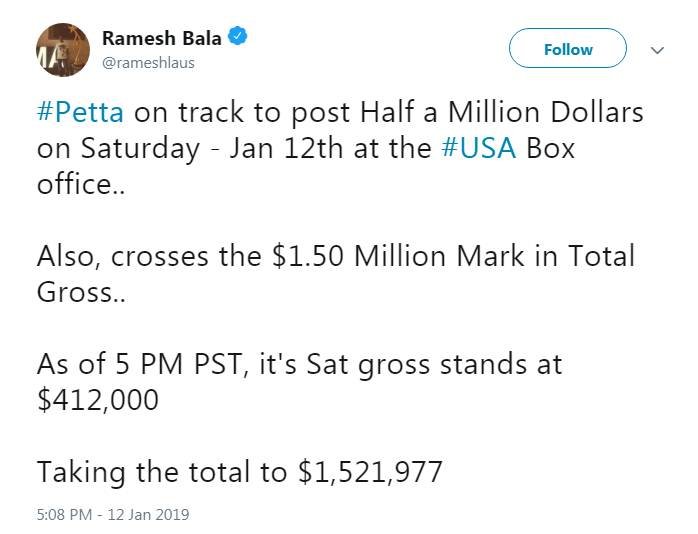Click the 'Taking the total to' line

point(162,472)
